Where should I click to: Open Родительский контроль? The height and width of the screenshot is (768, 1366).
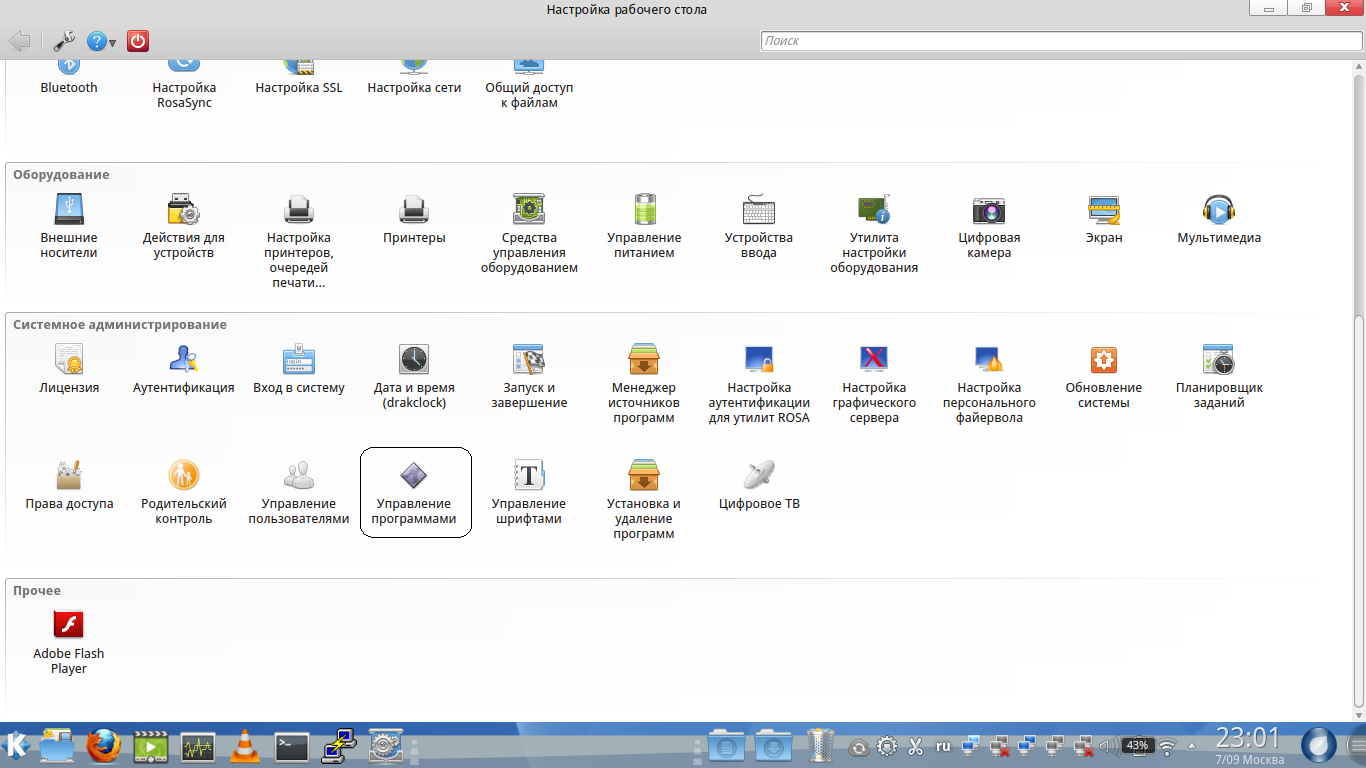(184, 493)
